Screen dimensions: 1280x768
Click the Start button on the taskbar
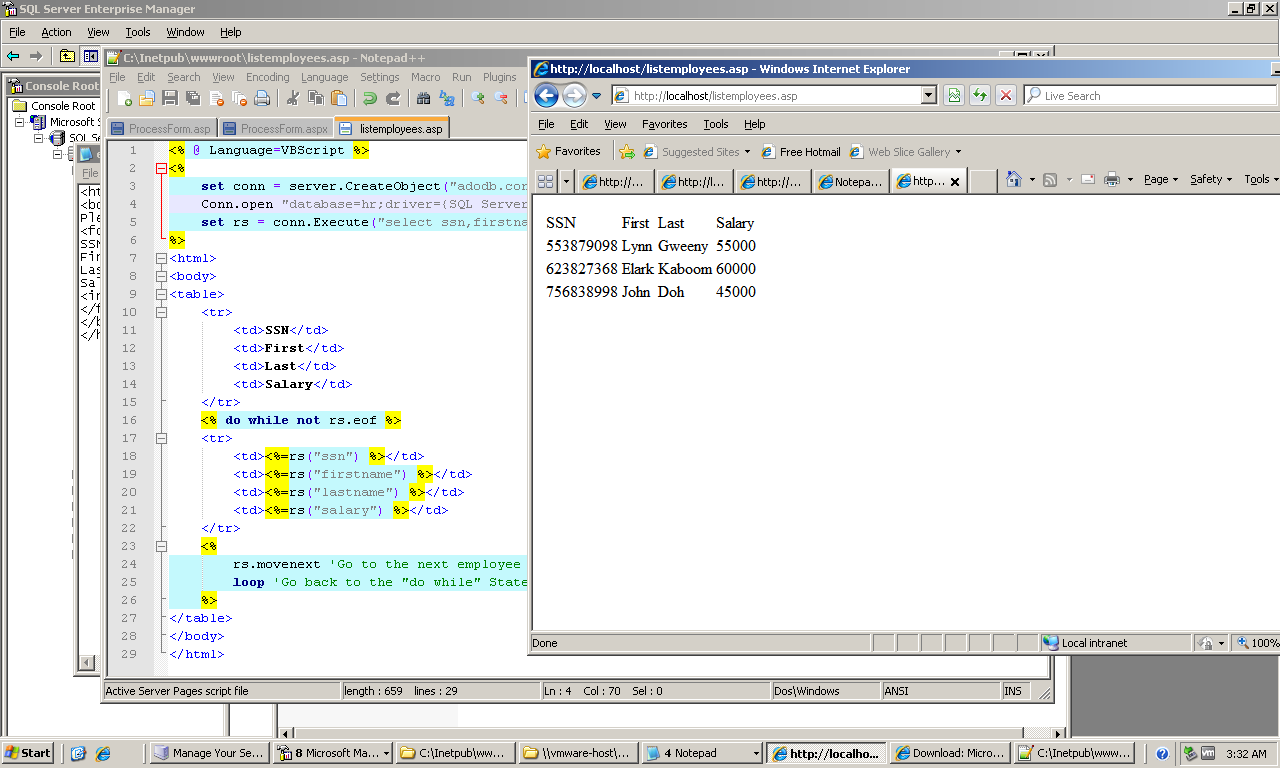click(x=29, y=753)
